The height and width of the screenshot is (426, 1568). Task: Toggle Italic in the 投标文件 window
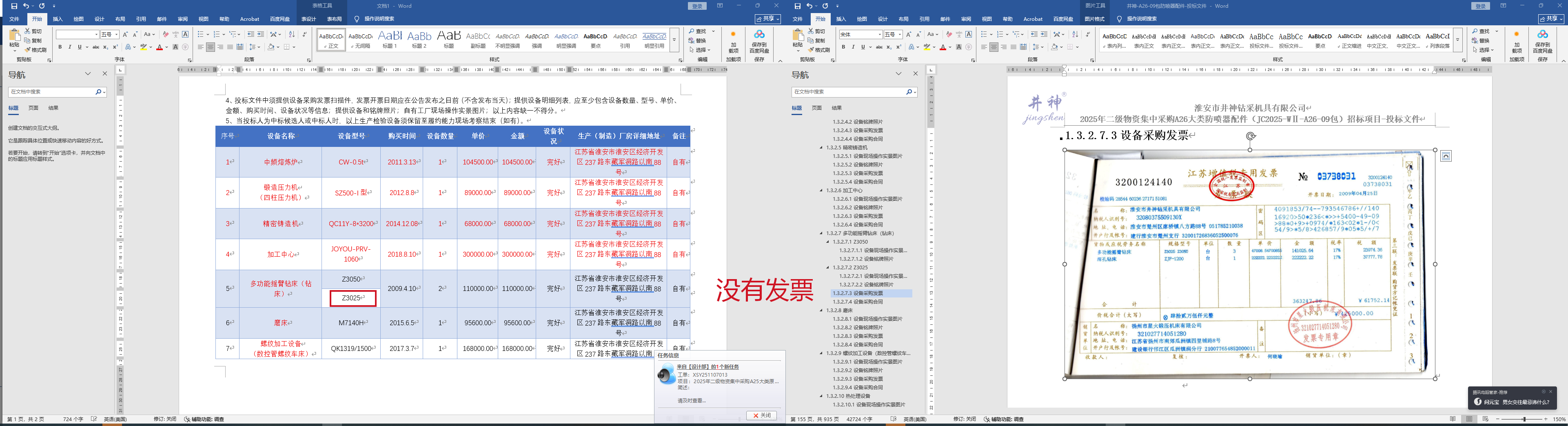point(853,47)
